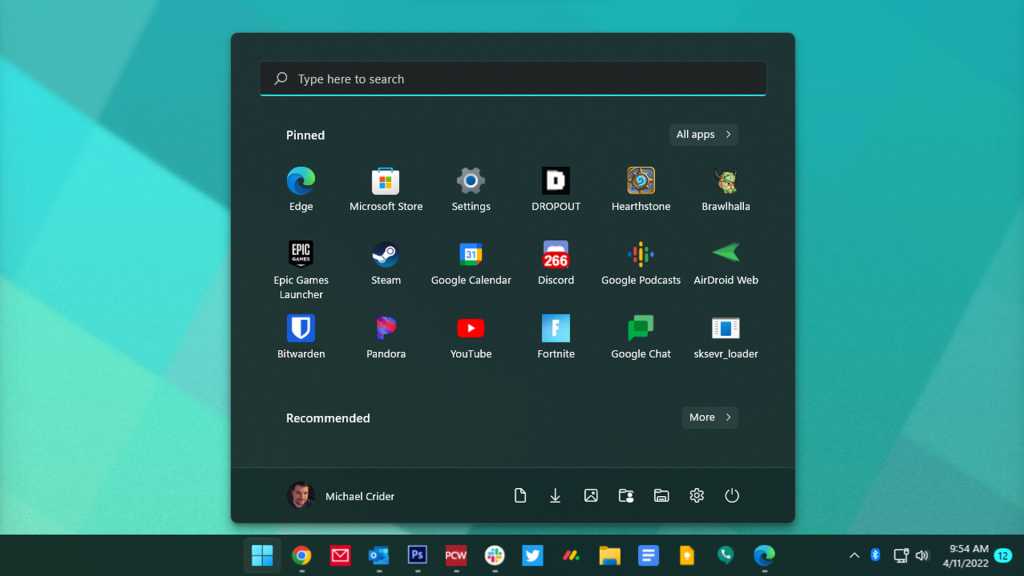Screen dimensions: 1024x576
Task: Open Google Docs on the taskbar
Action: click(648, 555)
